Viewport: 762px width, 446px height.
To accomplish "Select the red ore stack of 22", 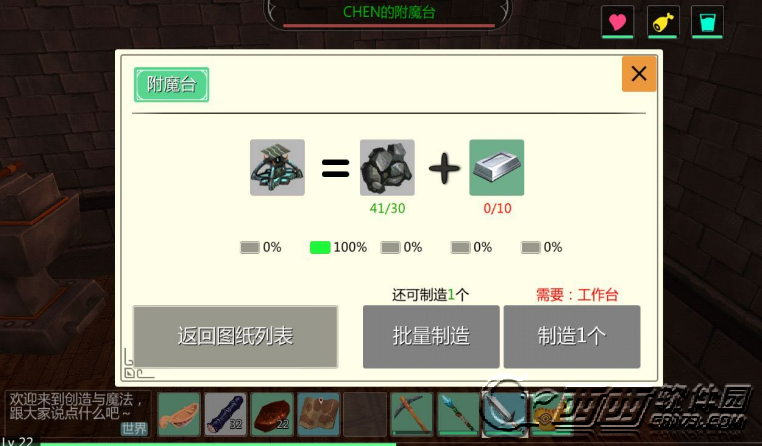I will 272,414.
